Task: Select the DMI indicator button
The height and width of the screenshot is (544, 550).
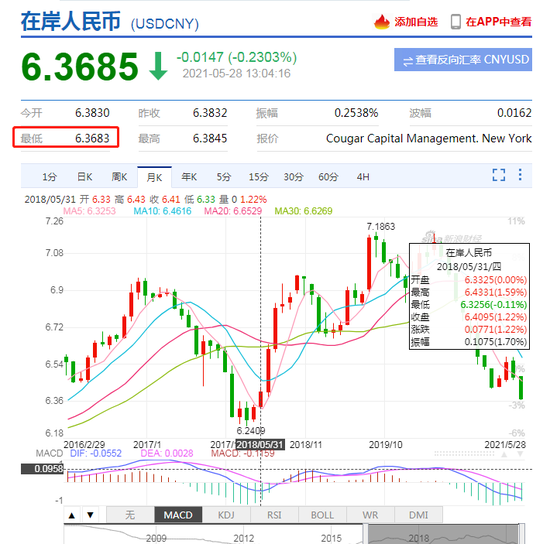Action: [418, 515]
